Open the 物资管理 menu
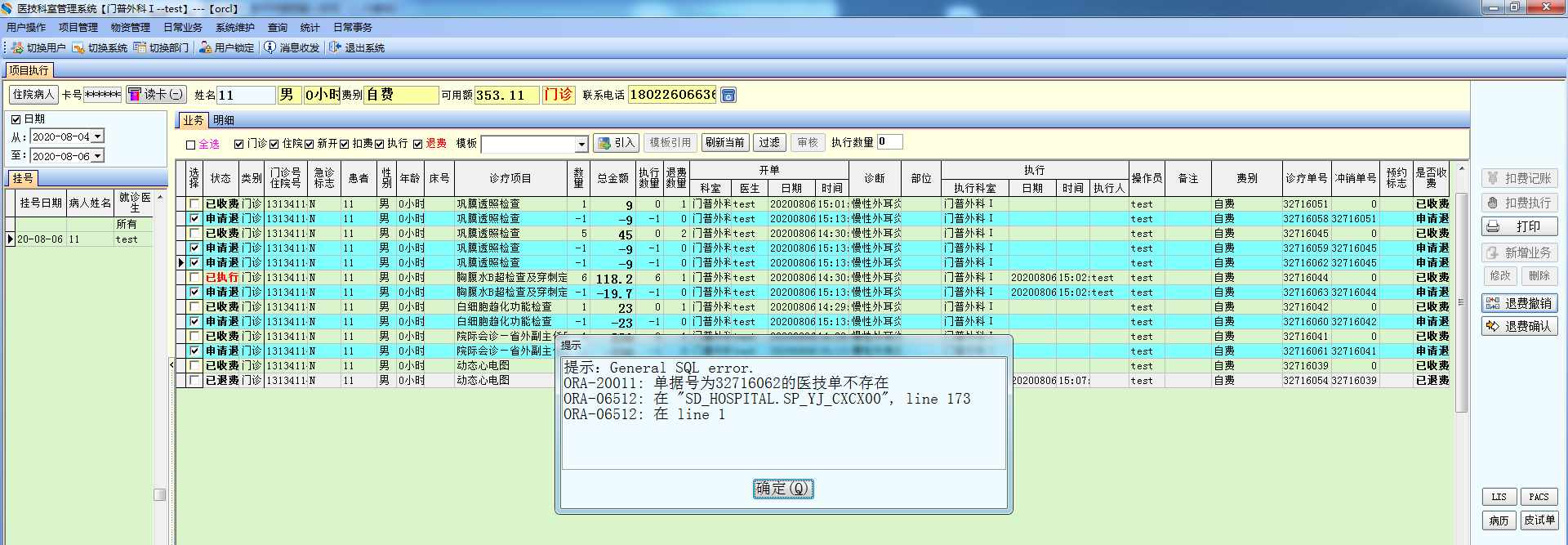 (x=131, y=28)
